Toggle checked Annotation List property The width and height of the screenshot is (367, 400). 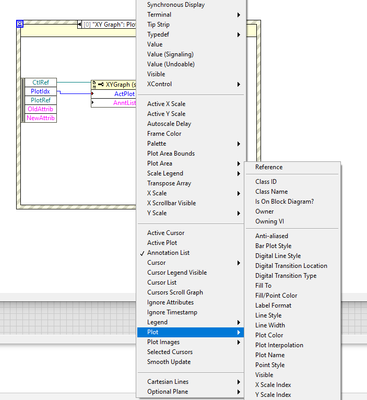point(191,253)
